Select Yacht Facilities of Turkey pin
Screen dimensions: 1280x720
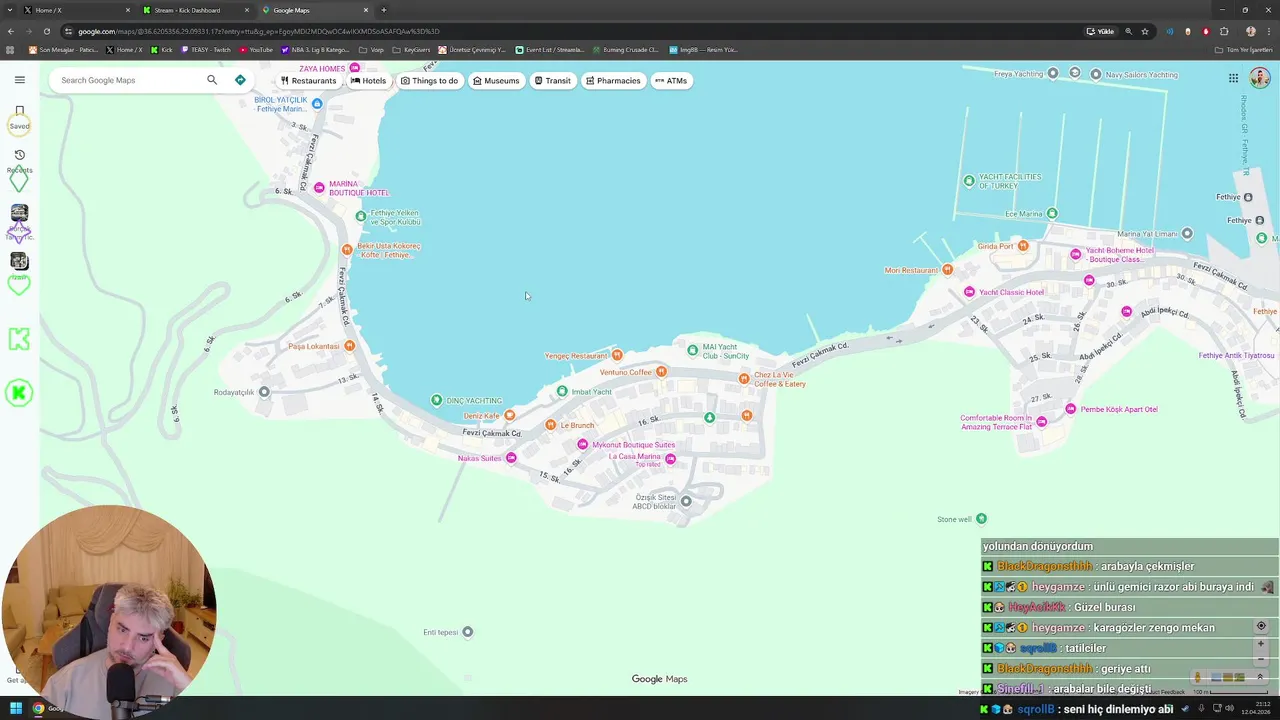tap(968, 181)
